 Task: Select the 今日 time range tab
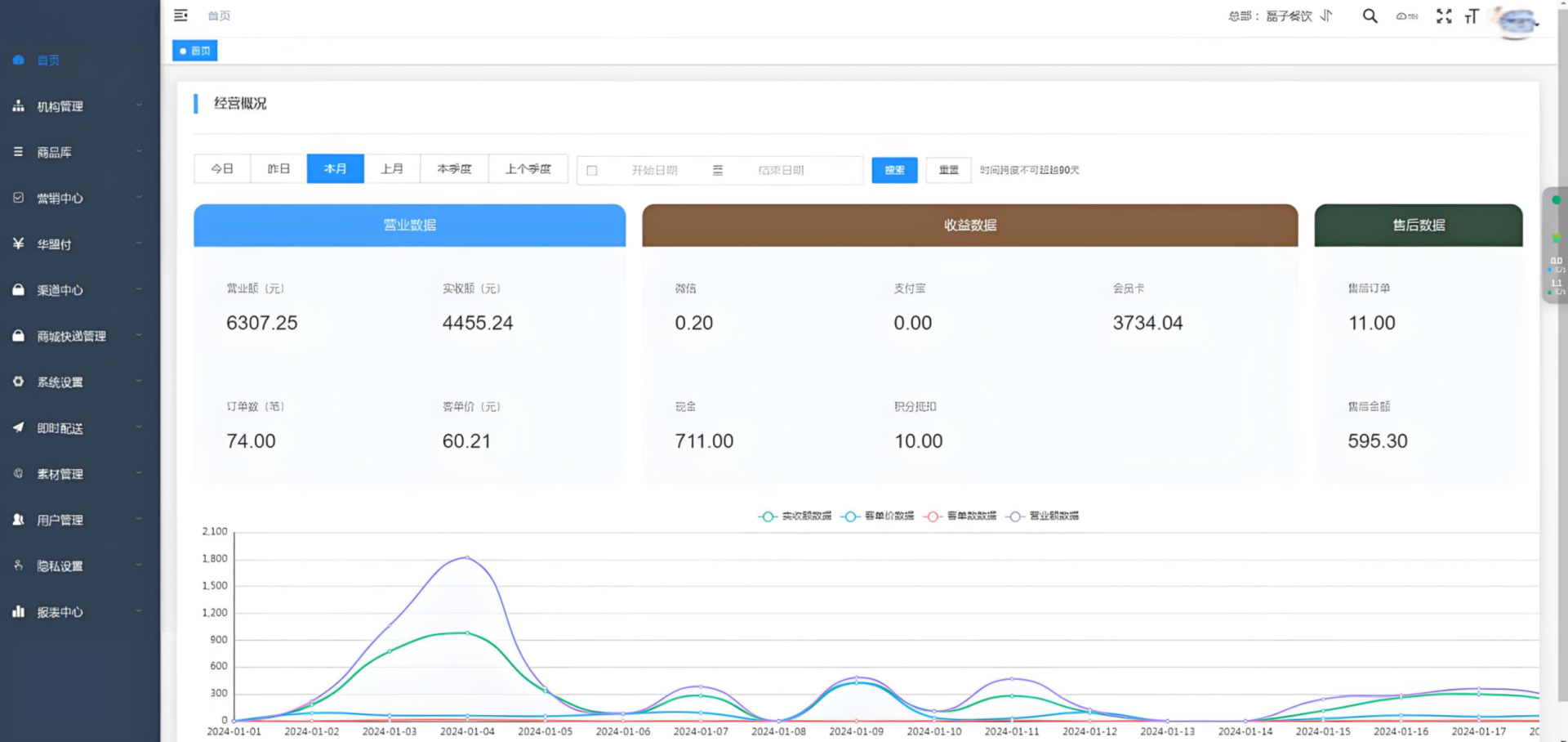point(222,169)
